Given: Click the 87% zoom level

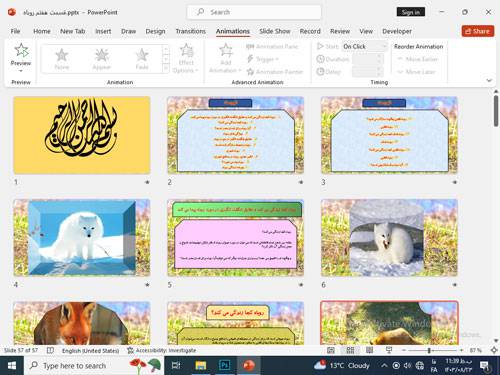Looking at the screenshot, I should 476,350.
